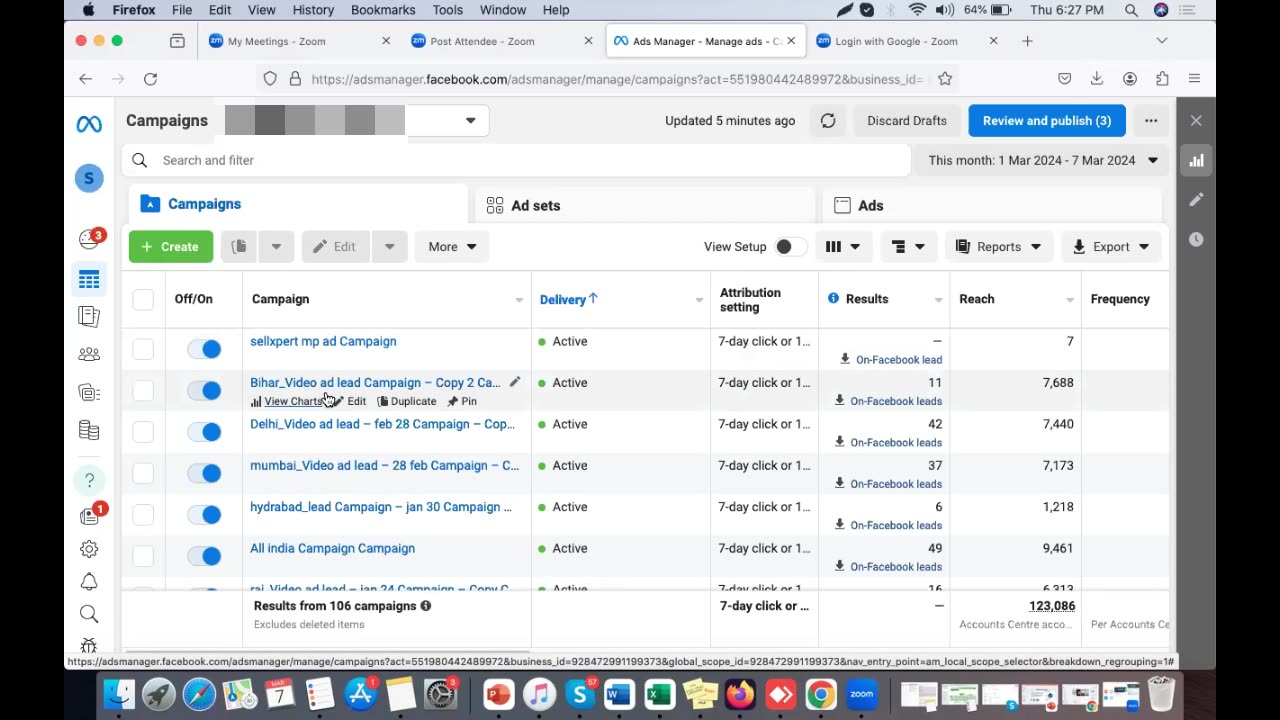Image resolution: width=1280 pixels, height=720 pixels.
Task: Open the Audiences people sidebar icon
Action: (x=89, y=354)
